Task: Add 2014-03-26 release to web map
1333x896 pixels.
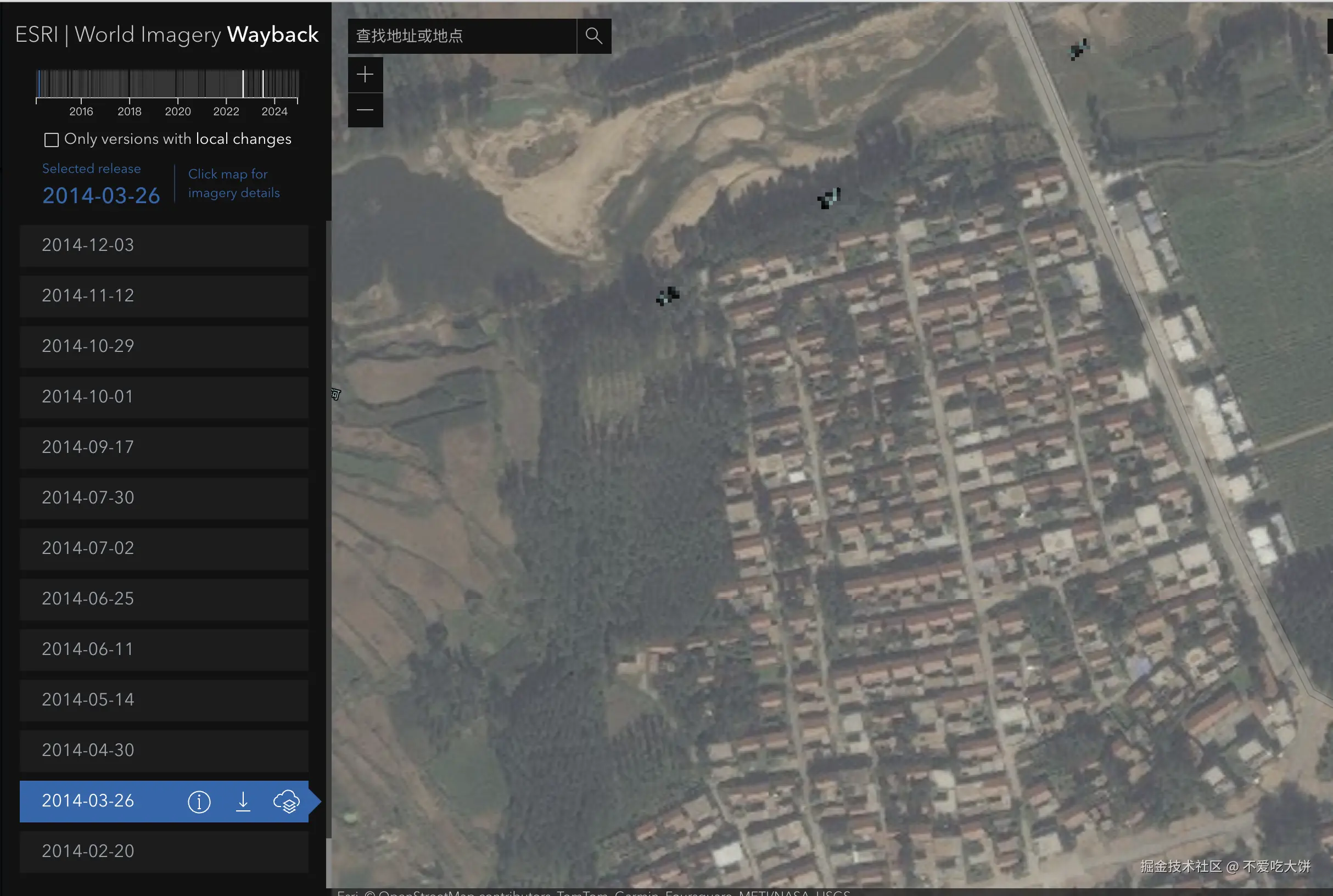Action: (x=286, y=802)
